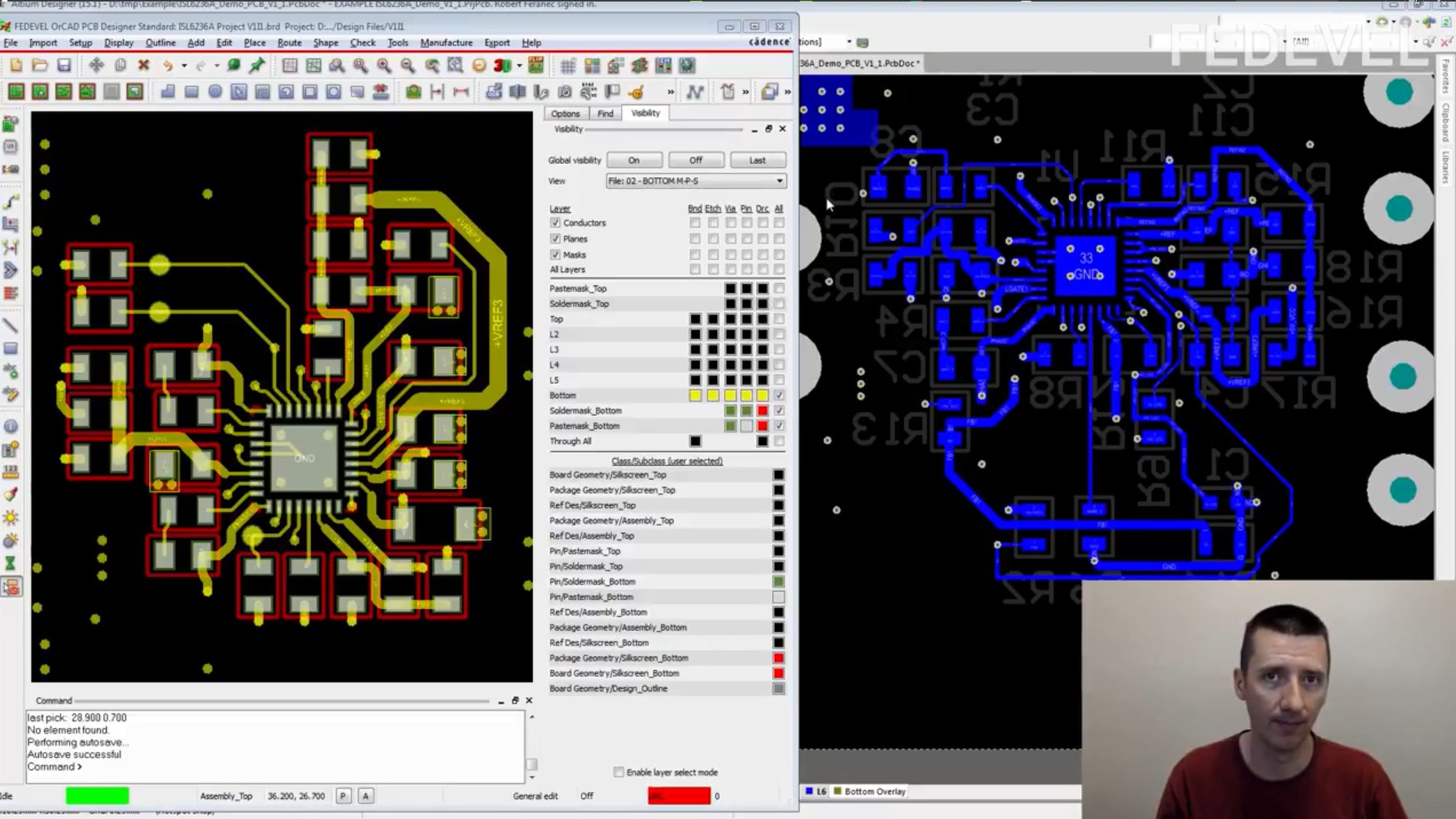The image size is (1456, 819).
Task: Open the Manufacture menu
Action: [x=446, y=43]
